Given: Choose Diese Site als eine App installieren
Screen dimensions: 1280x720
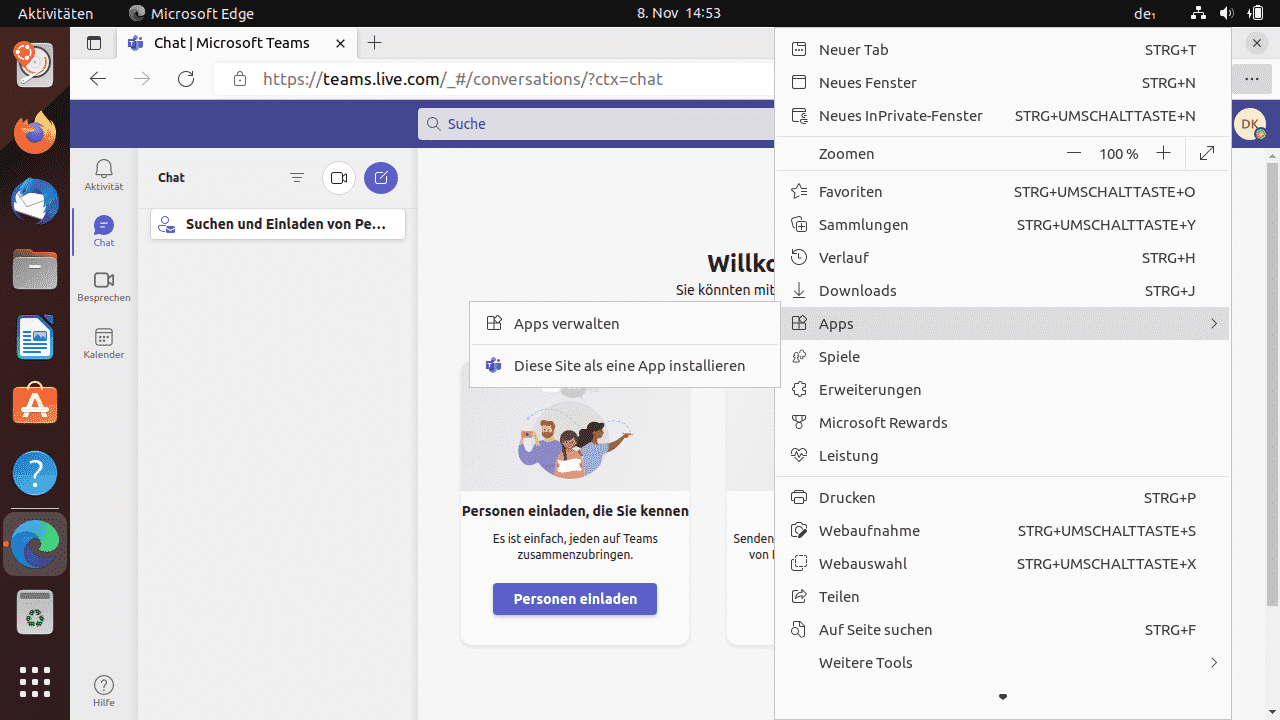Looking at the screenshot, I should coord(625,366).
